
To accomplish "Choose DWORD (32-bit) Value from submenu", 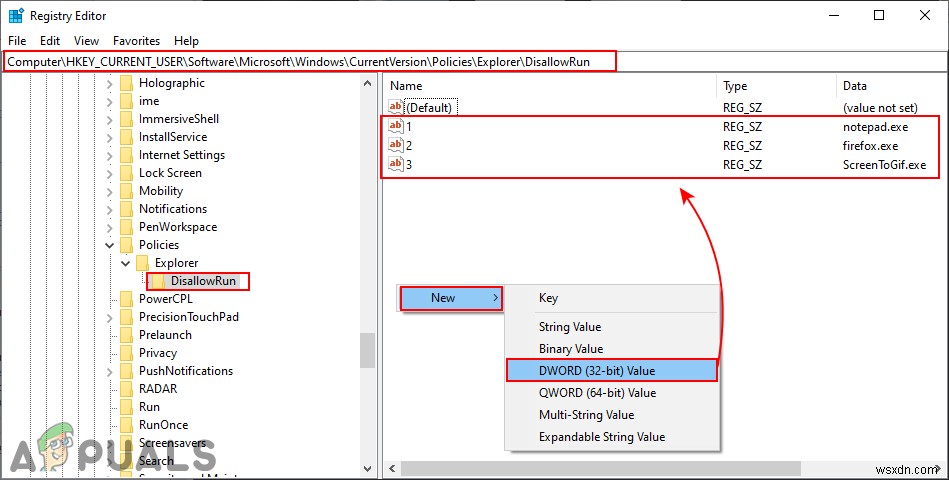I will tap(612, 370).
